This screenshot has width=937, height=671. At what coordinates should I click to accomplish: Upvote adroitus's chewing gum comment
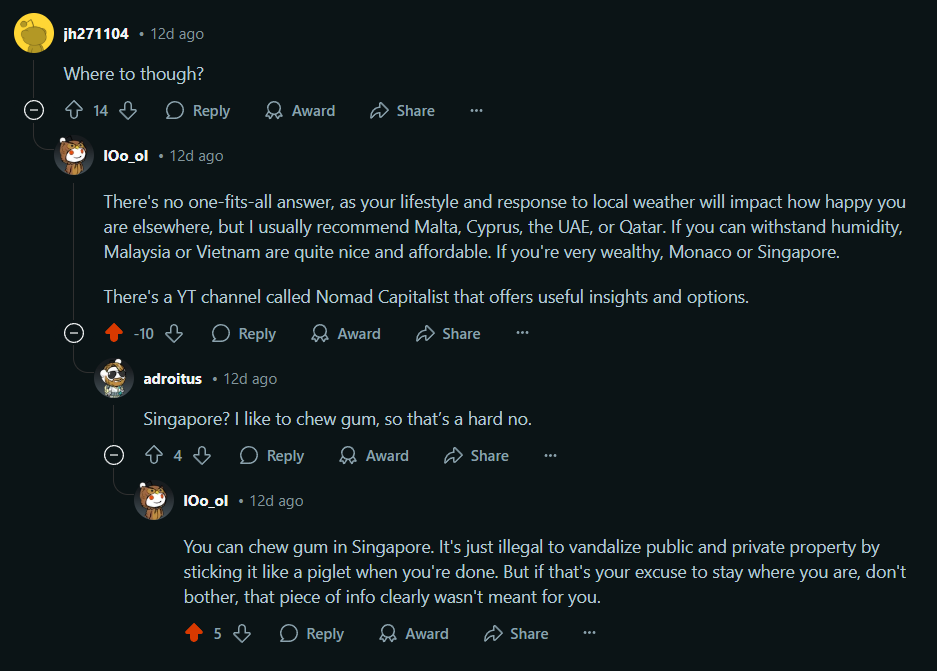[154, 456]
